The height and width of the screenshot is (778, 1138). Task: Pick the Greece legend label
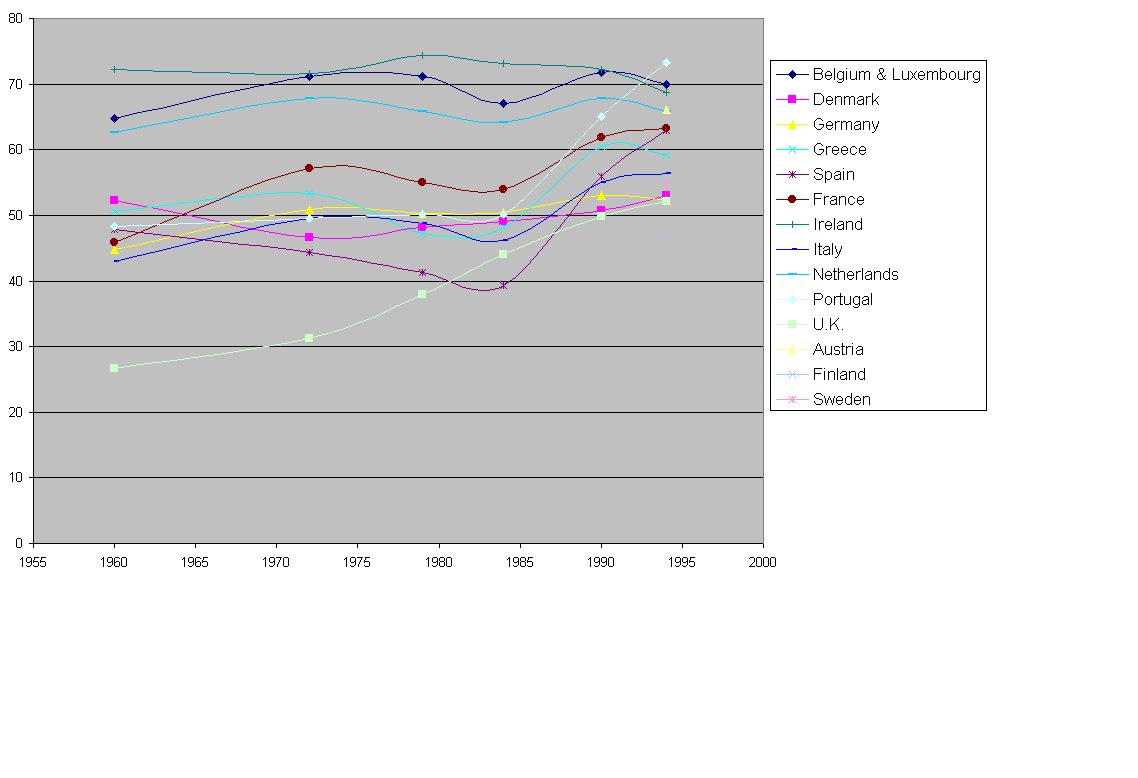(x=840, y=150)
